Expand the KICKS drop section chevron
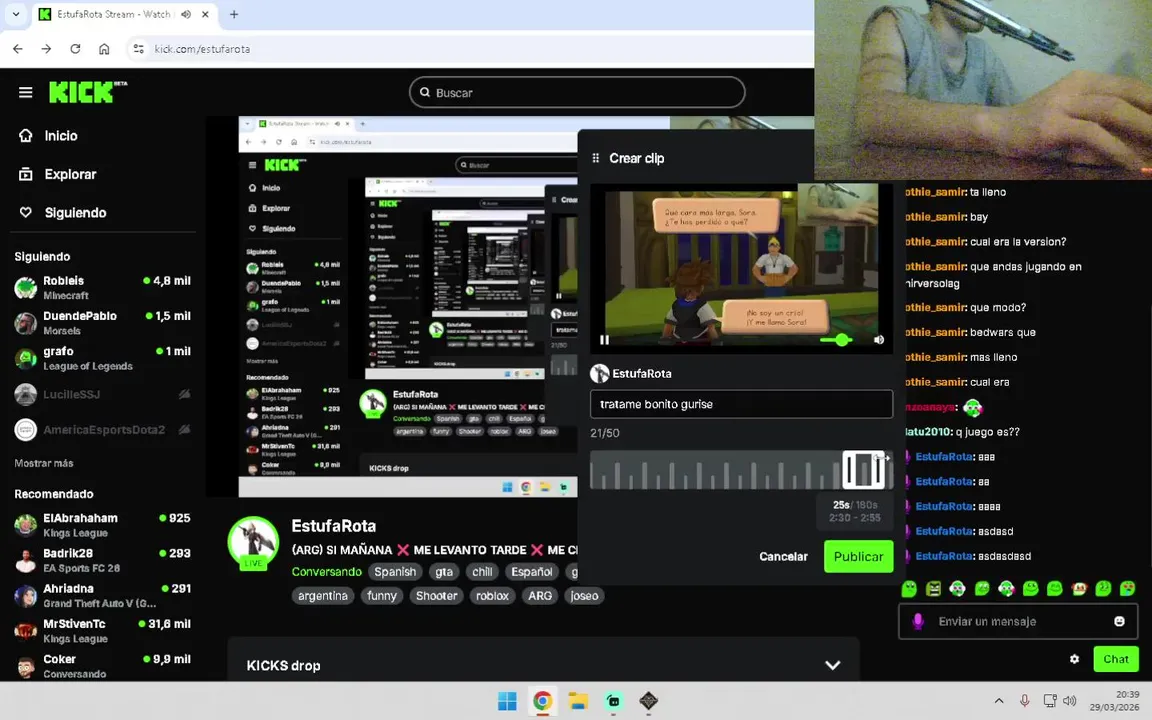This screenshot has height=720, width=1152. coord(832,665)
